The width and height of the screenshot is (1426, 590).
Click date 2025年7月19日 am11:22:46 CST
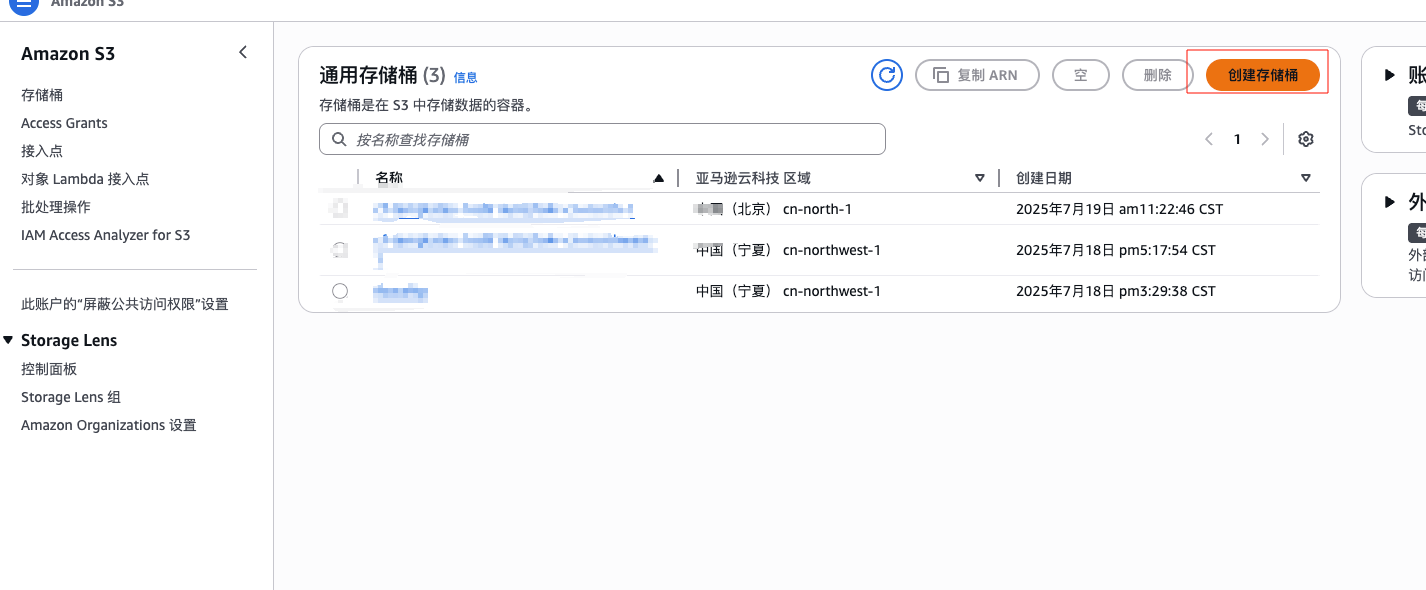click(1120, 209)
